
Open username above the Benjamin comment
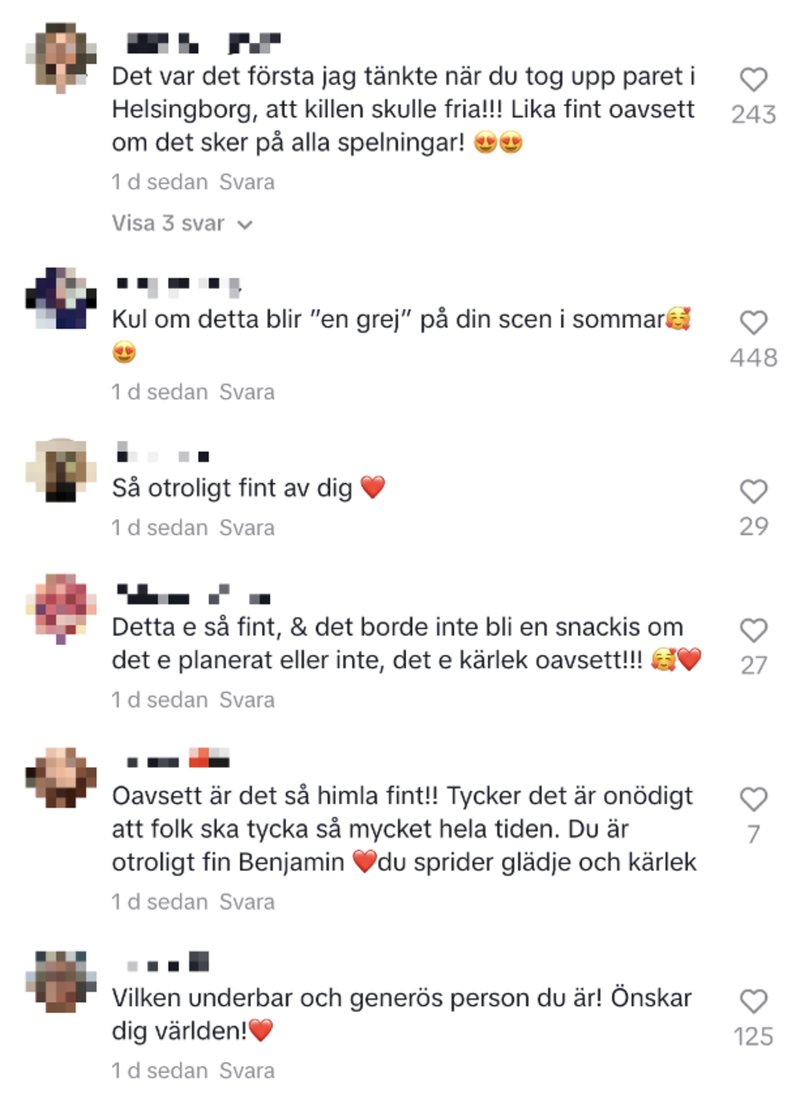click(x=178, y=758)
